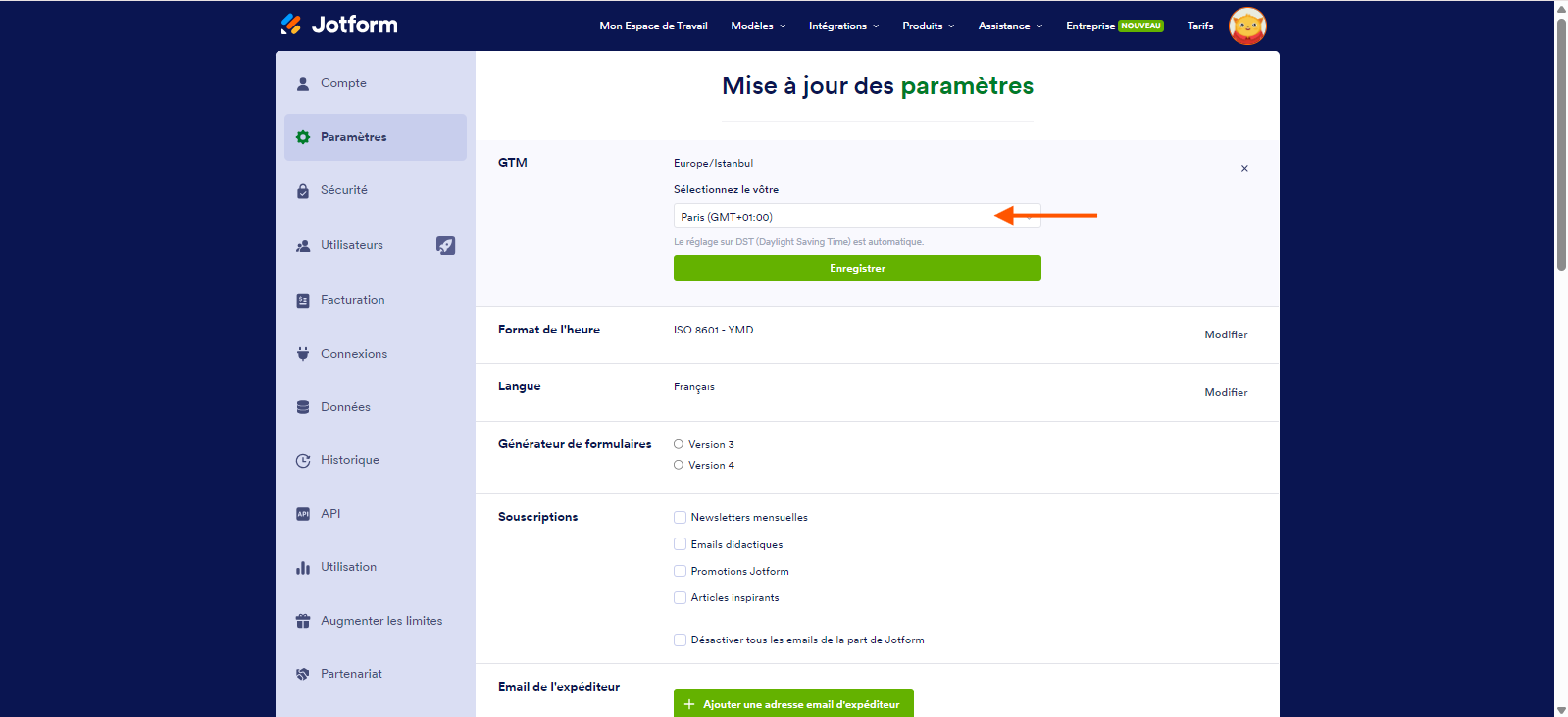Check the Promotions Jotform checkbox
The image size is (1568, 717).
680,571
